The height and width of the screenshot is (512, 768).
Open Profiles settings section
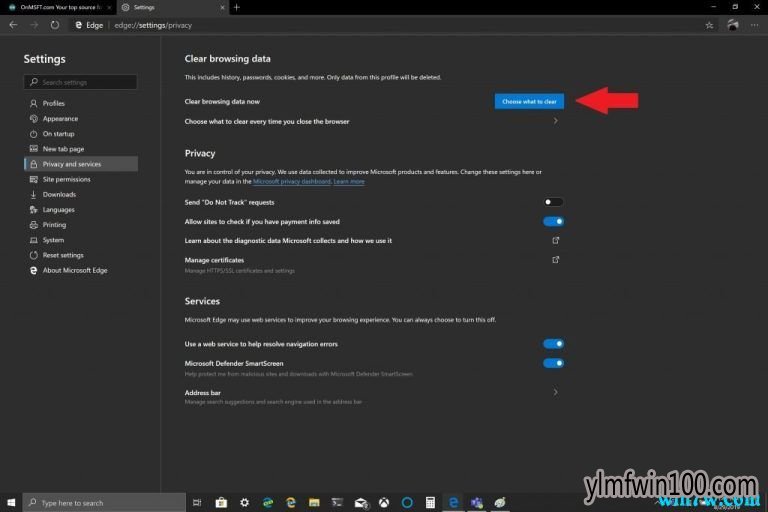[x=81, y=103]
